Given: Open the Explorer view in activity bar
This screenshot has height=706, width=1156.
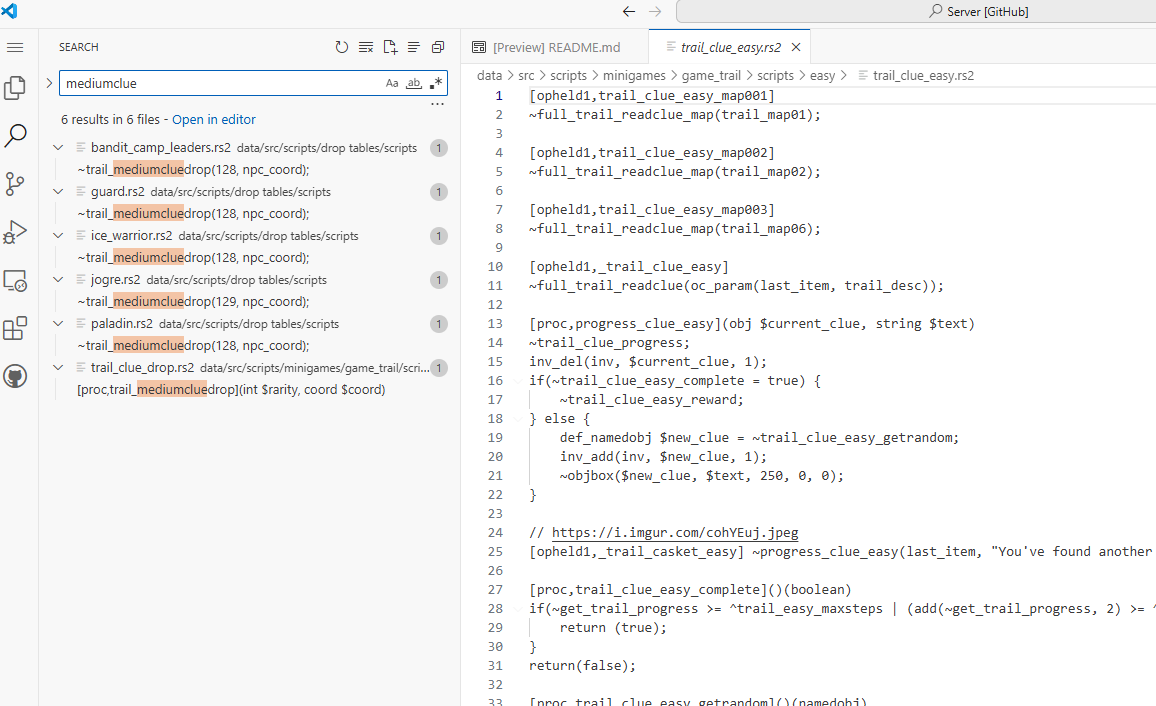Looking at the screenshot, I should 15,88.
